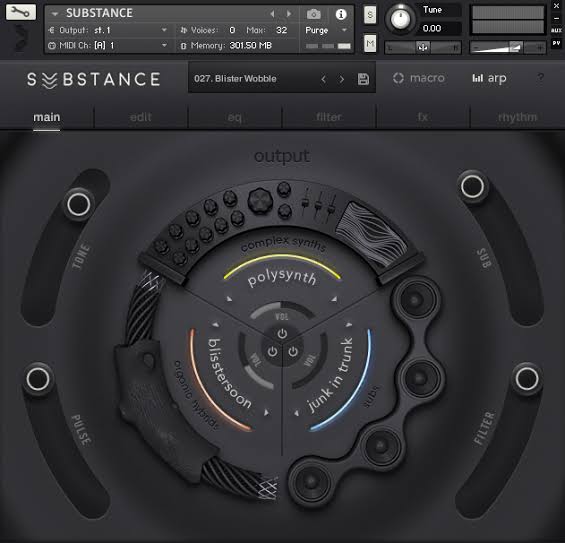Click the Output company wave logo
The width and height of the screenshot is (565, 543).
21,38
